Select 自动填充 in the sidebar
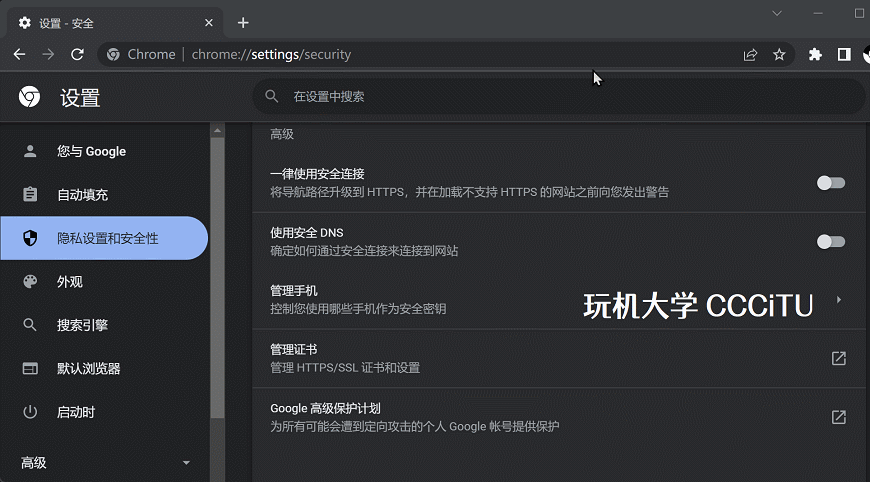Screen dimensions: 870x482 coord(82,195)
